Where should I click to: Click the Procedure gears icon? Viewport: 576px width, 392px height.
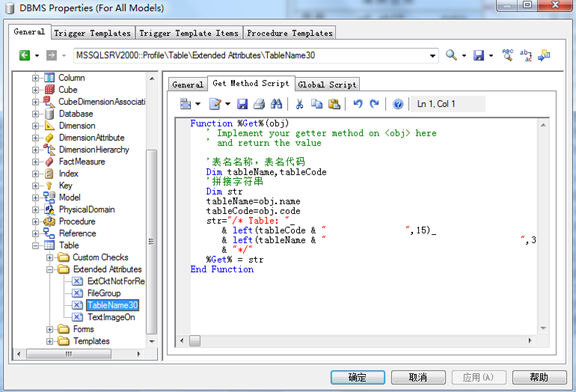(49, 222)
